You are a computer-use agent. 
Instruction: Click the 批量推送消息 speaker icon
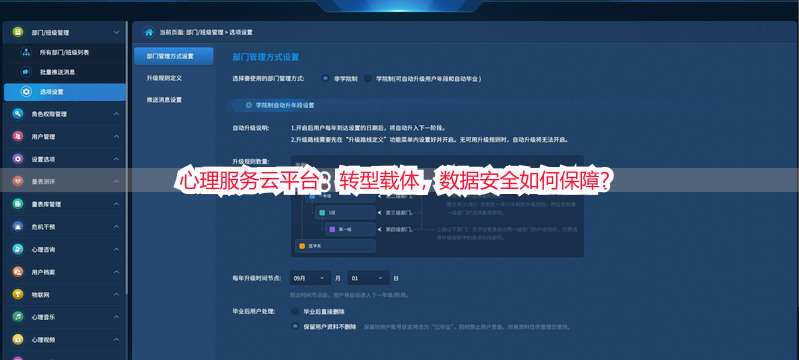(26, 72)
